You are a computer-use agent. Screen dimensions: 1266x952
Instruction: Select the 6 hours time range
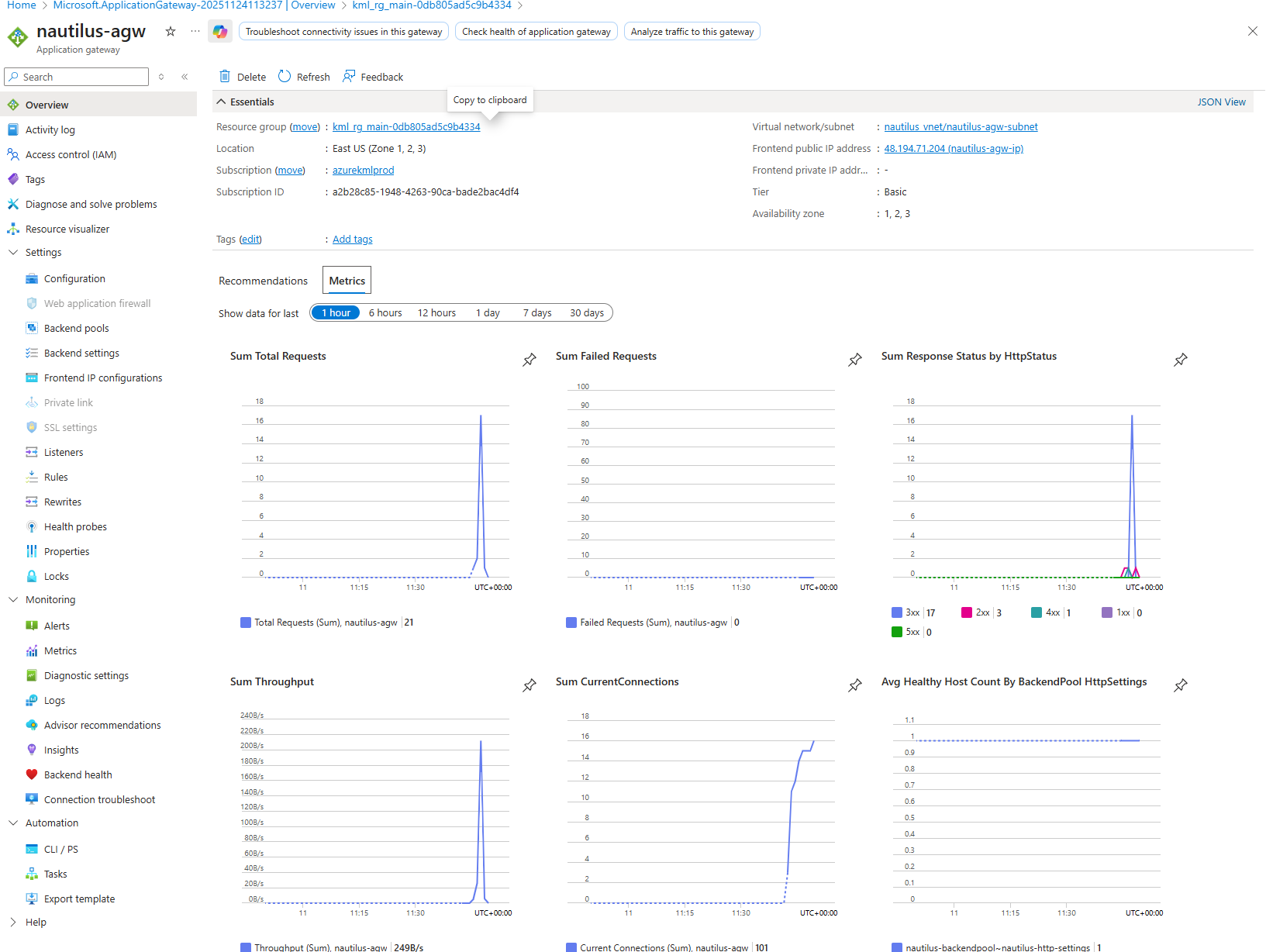[385, 313]
